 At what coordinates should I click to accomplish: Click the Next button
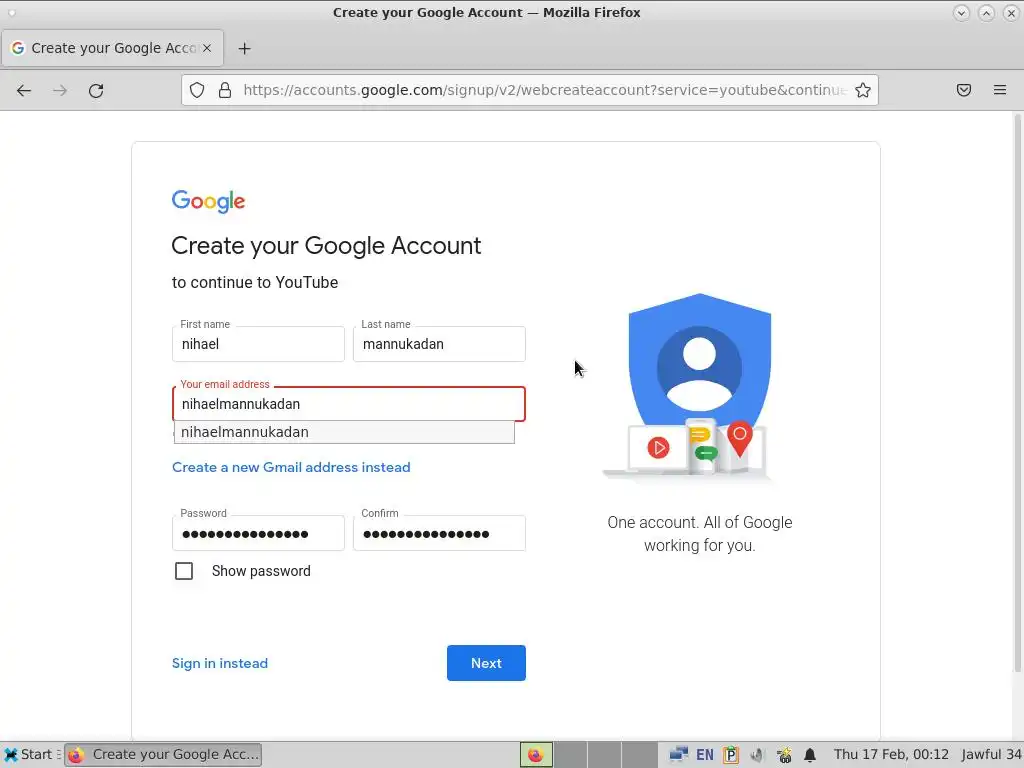tap(486, 663)
